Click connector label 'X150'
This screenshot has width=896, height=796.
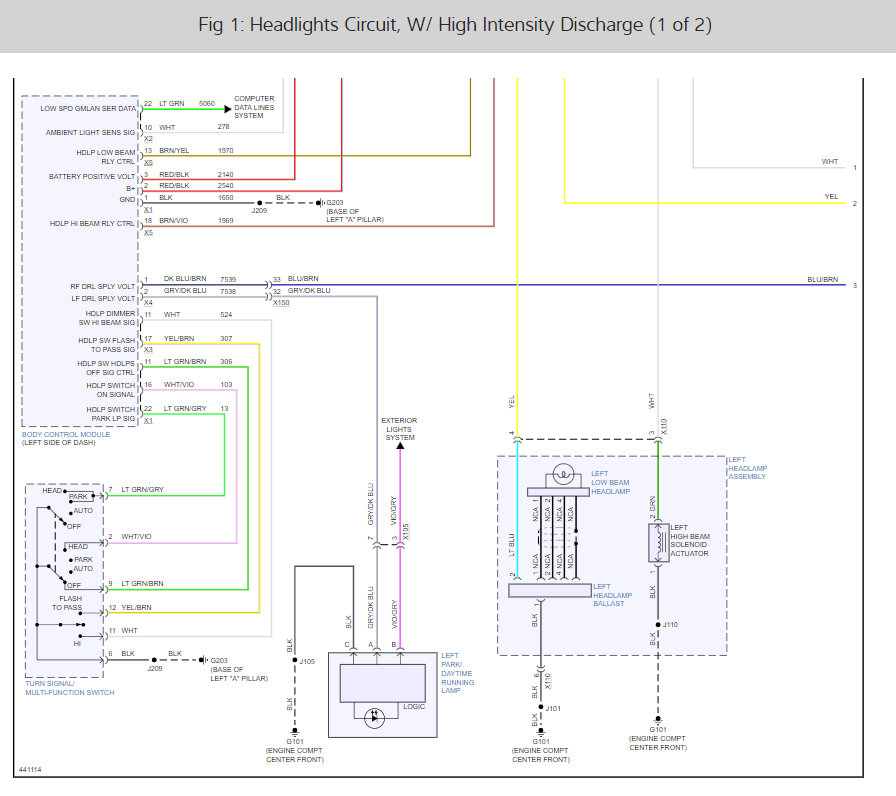coord(281,302)
